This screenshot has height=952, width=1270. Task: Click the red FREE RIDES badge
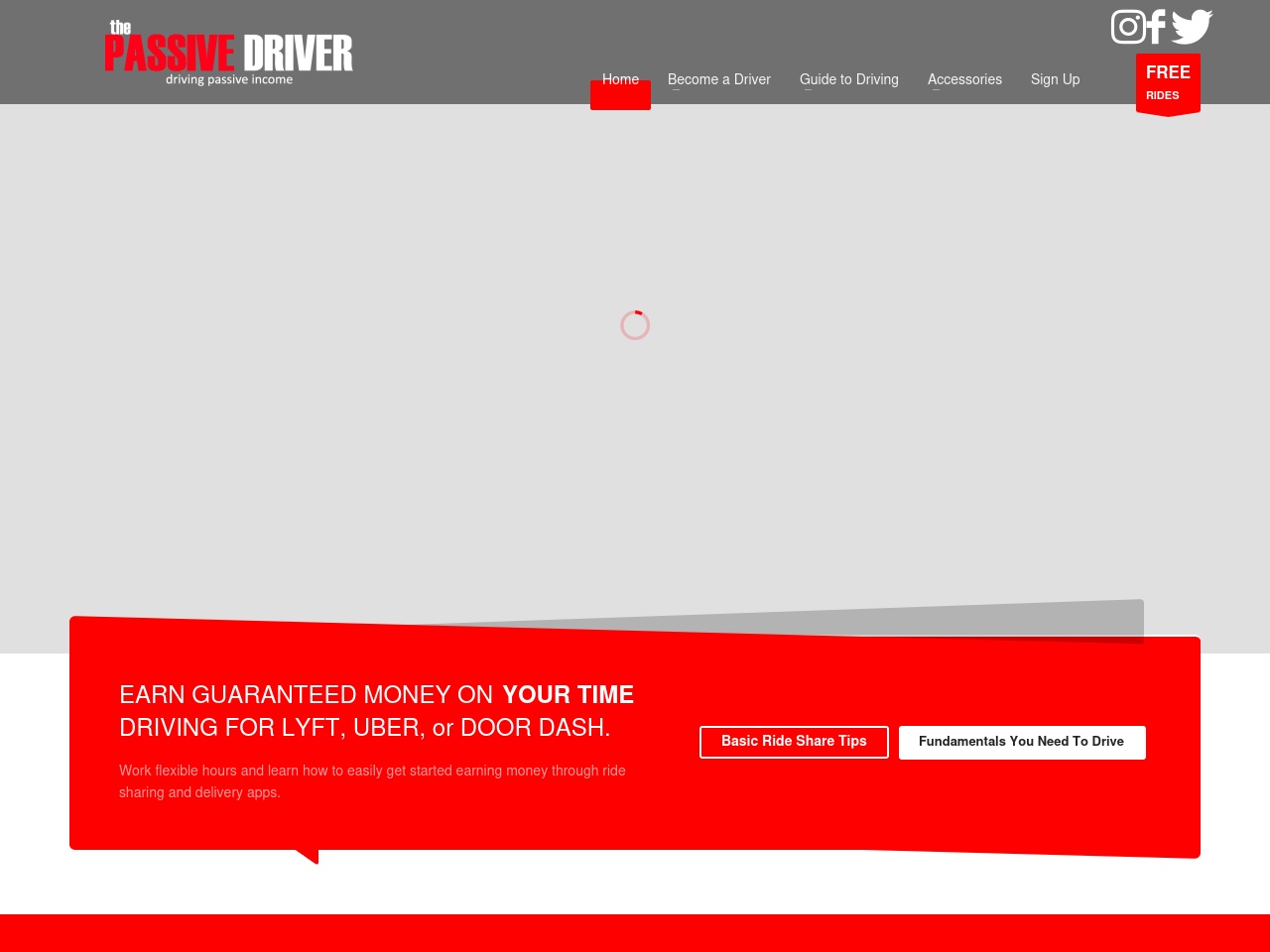click(1168, 84)
